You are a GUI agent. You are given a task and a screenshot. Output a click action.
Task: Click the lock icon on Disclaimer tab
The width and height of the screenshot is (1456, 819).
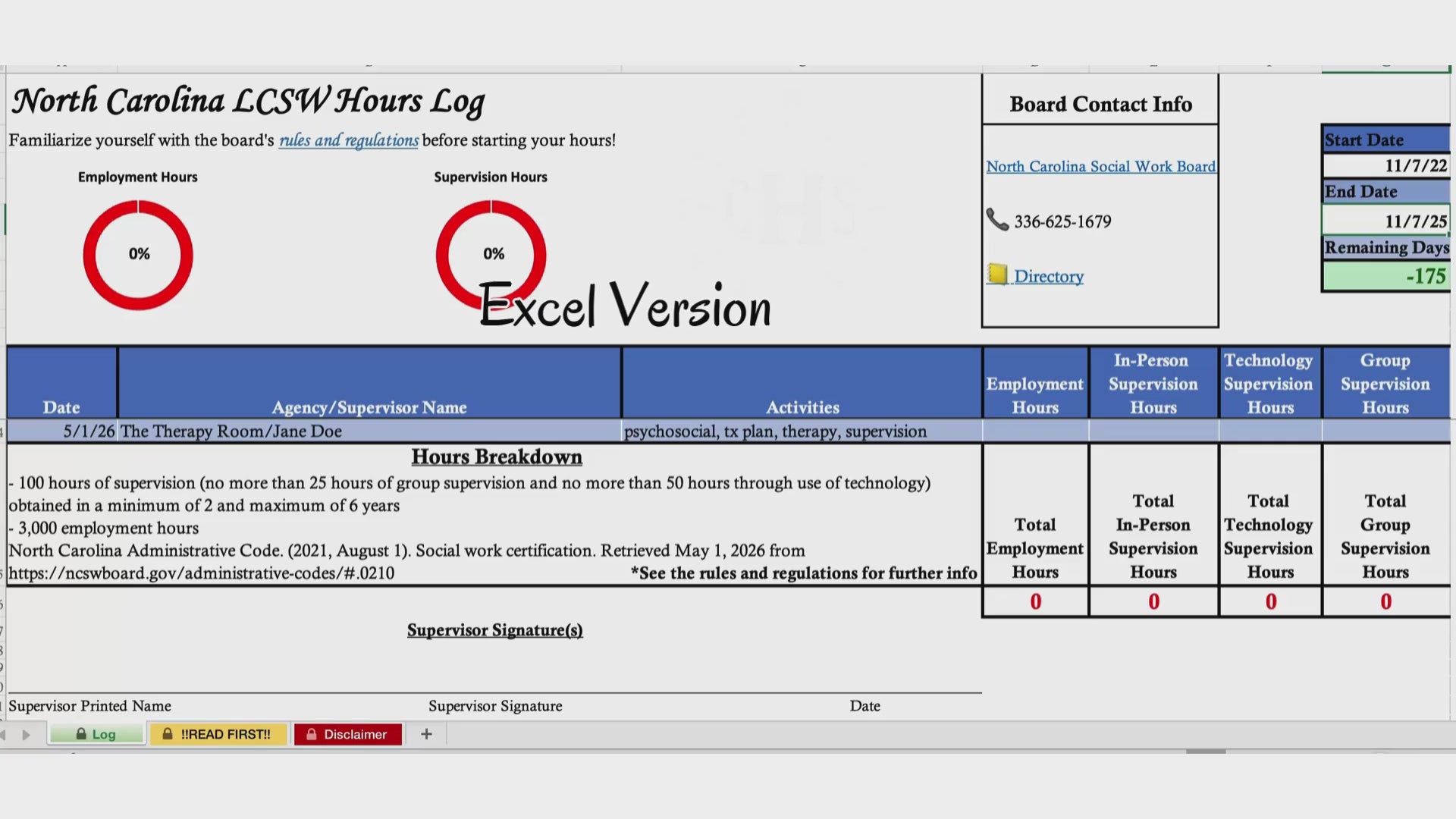311,734
